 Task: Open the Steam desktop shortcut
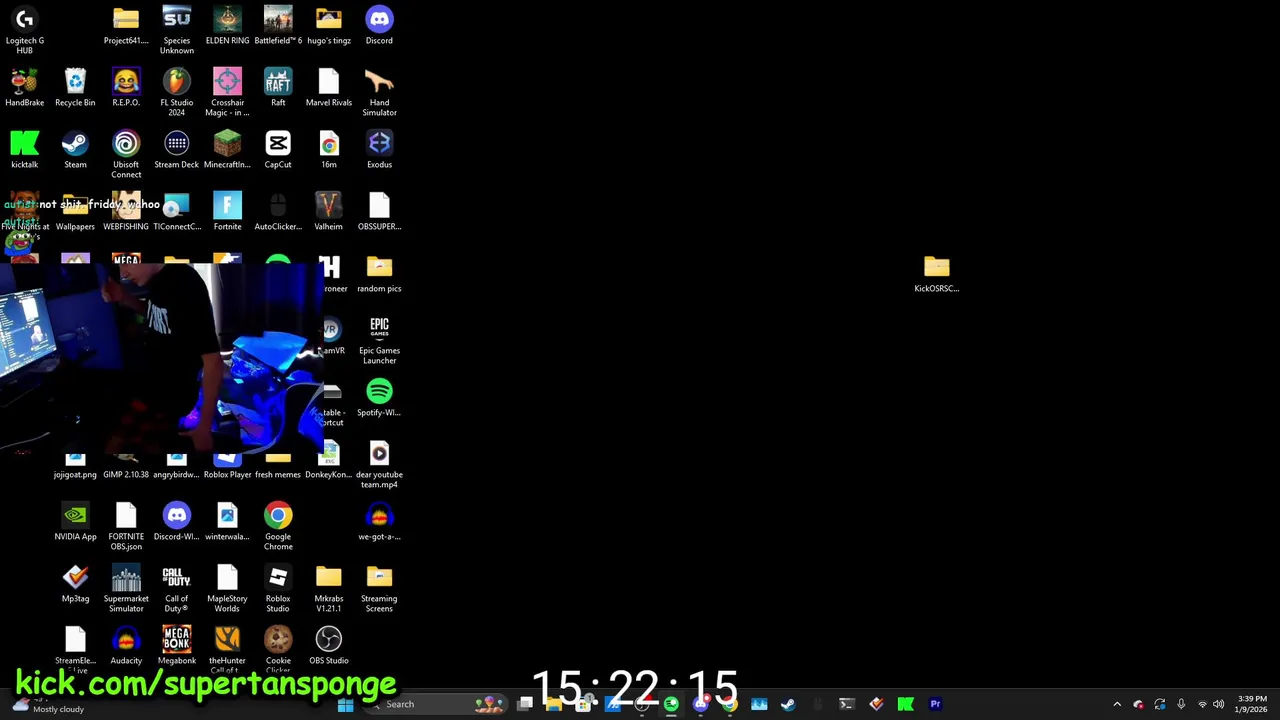click(x=75, y=150)
